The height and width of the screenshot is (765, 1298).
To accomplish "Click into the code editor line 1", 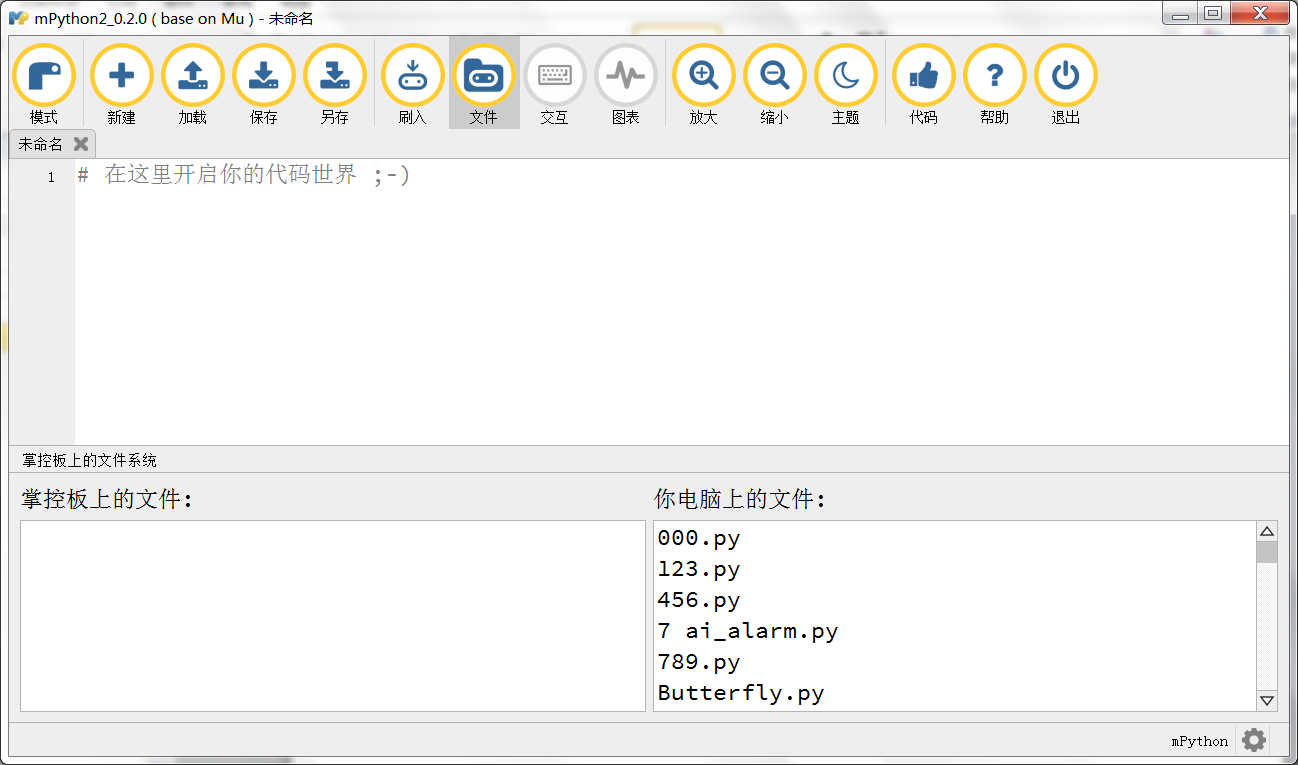I will pos(682,176).
